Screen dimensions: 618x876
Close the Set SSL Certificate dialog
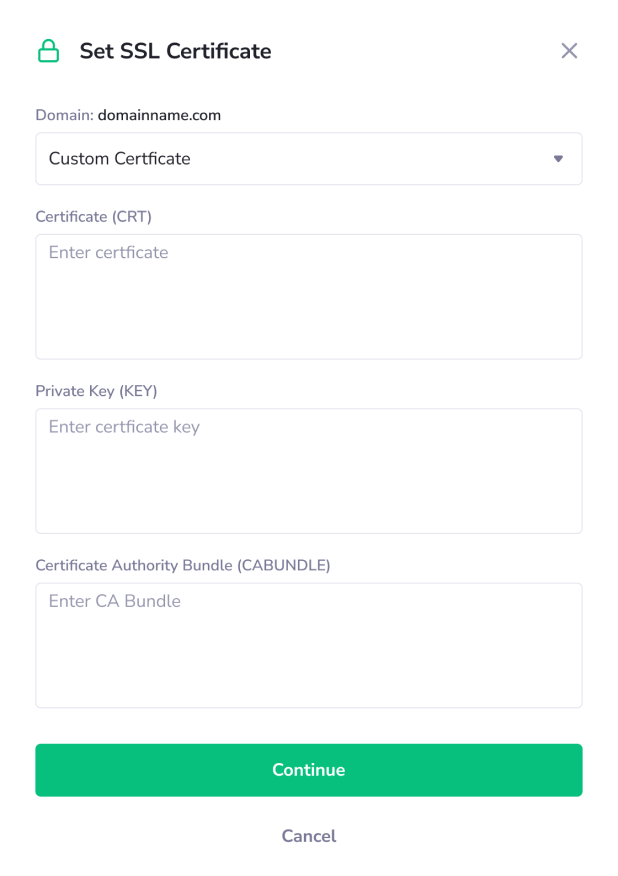point(569,50)
